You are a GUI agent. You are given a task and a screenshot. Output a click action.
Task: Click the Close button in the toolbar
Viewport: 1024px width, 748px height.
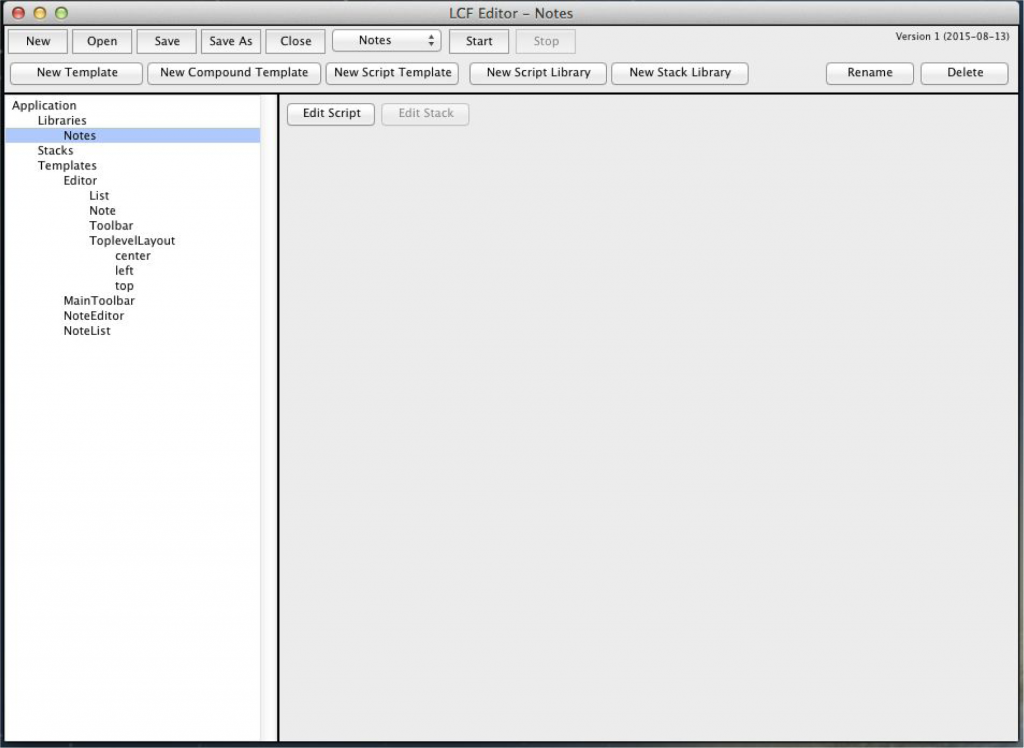coord(296,41)
